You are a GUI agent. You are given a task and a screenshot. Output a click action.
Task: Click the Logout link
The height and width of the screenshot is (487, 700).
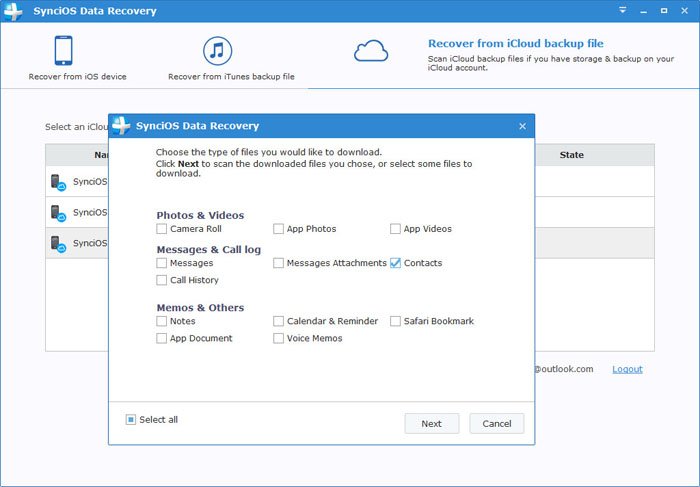627,369
